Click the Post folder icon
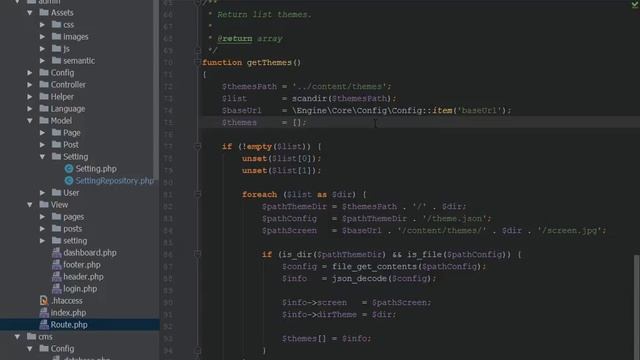This screenshot has height=360, width=640. (57, 144)
